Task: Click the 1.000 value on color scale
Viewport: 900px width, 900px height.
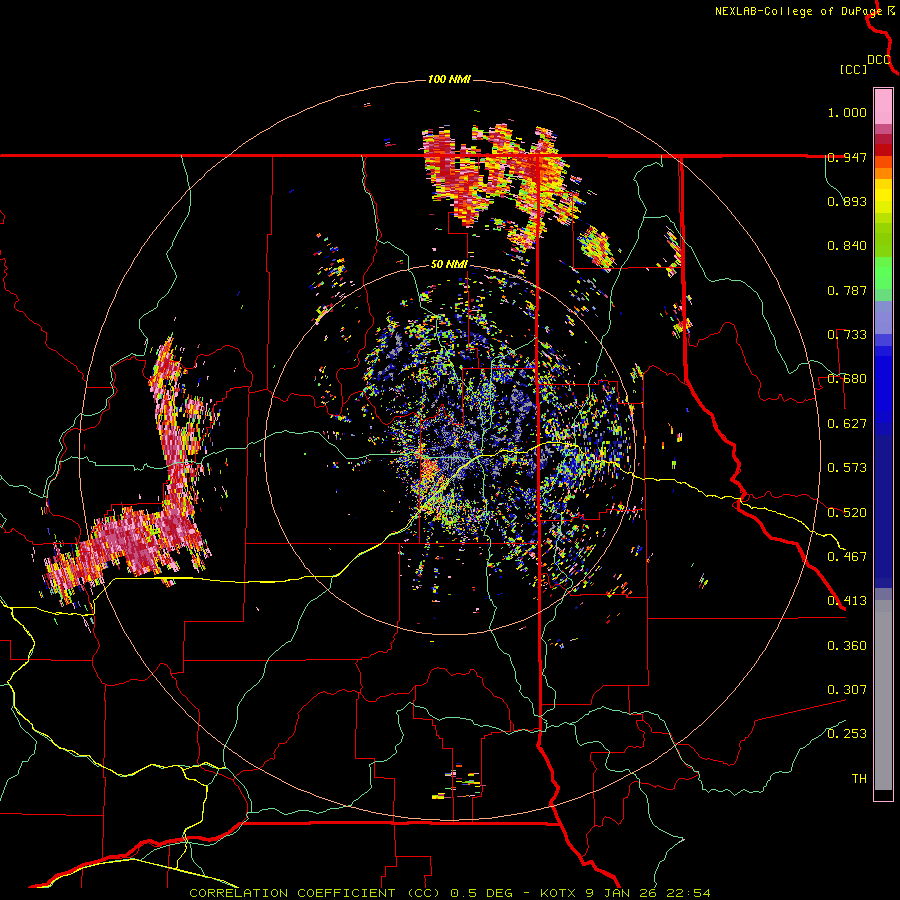Action: pos(847,112)
